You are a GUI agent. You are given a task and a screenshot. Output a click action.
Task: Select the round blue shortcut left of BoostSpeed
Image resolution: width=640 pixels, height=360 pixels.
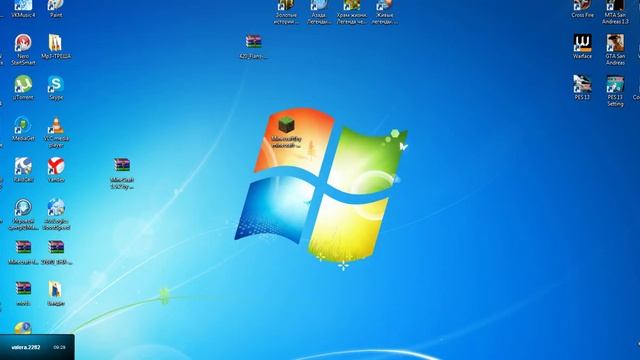pyautogui.click(x=23, y=214)
